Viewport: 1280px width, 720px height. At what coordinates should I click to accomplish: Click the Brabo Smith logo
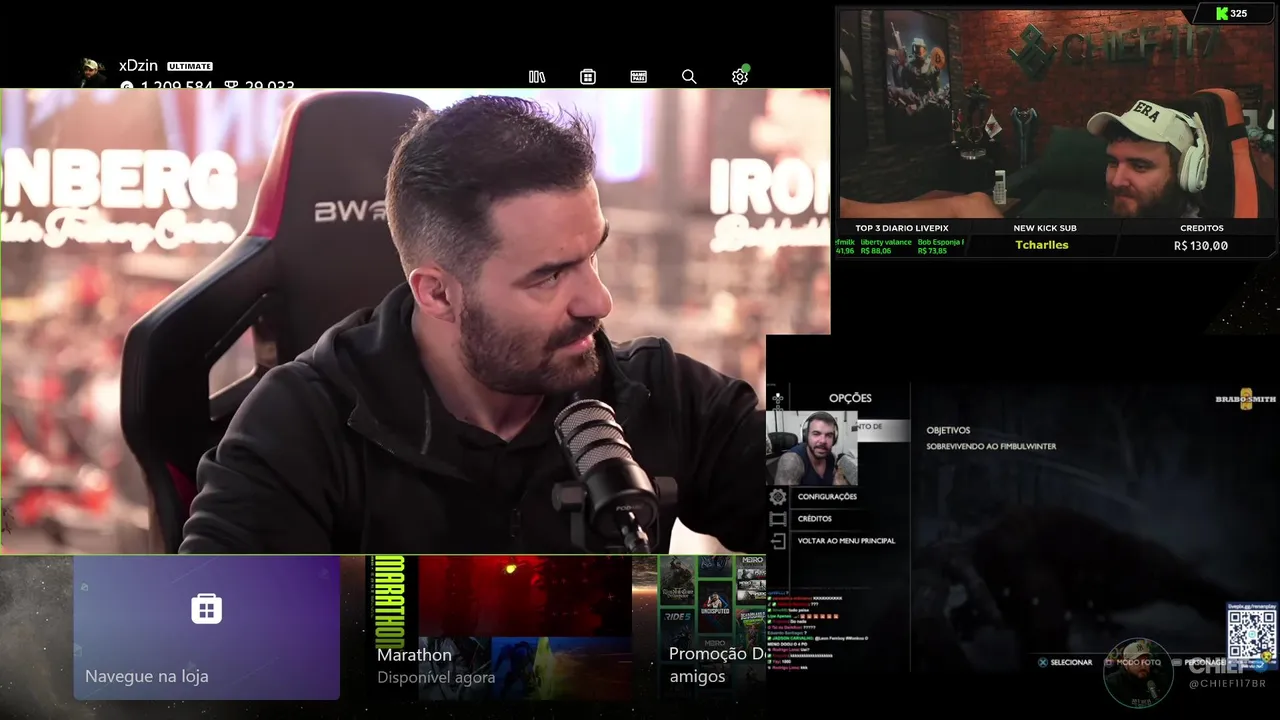[x=1246, y=398]
